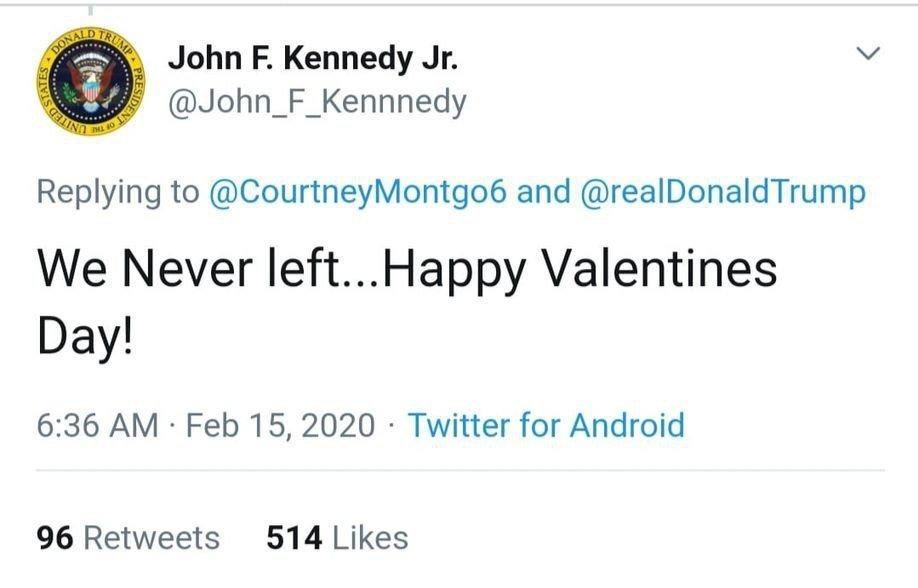The width and height of the screenshot is (918, 588).
Task: Open the Twitter for Android source link
Action: point(546,425)
